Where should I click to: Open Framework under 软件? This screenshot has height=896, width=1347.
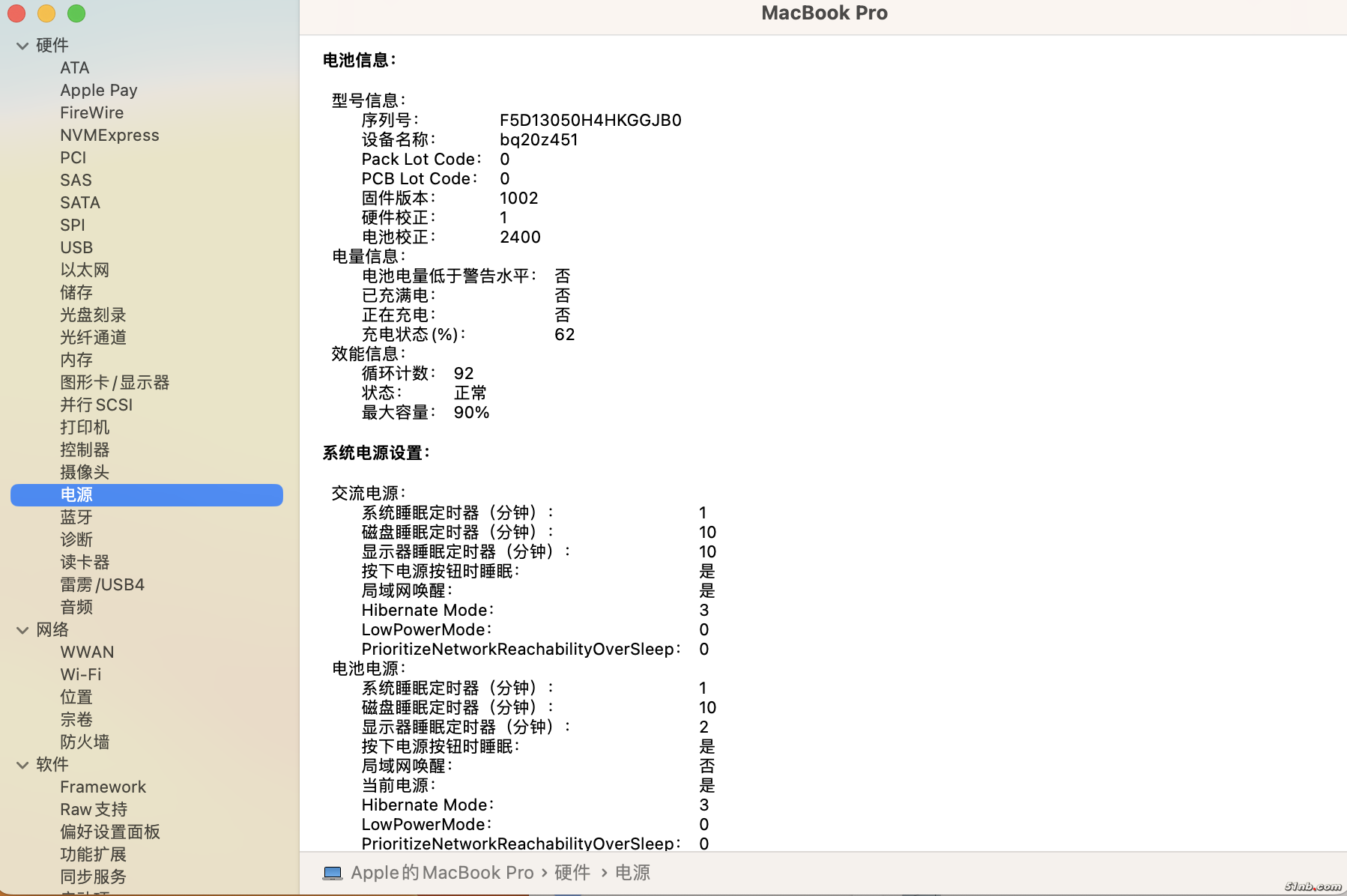tap(103, 787)
